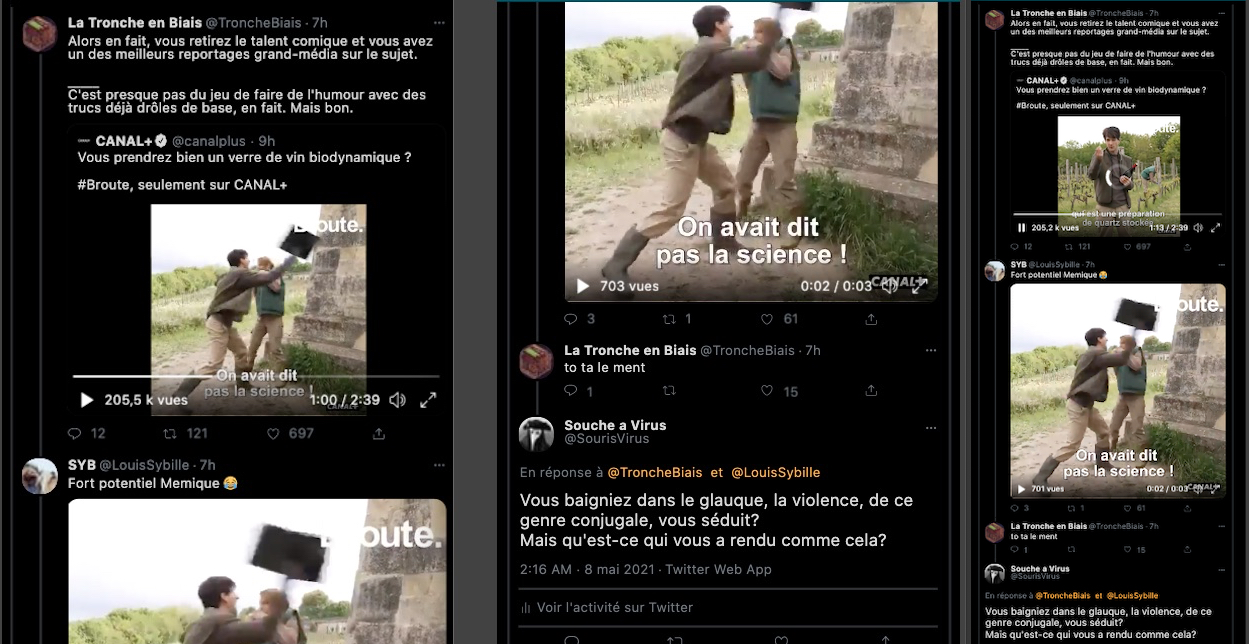Pause the video showing 205,2 k vues
Screen dimensions: 1249x644
coord(1020,228)
